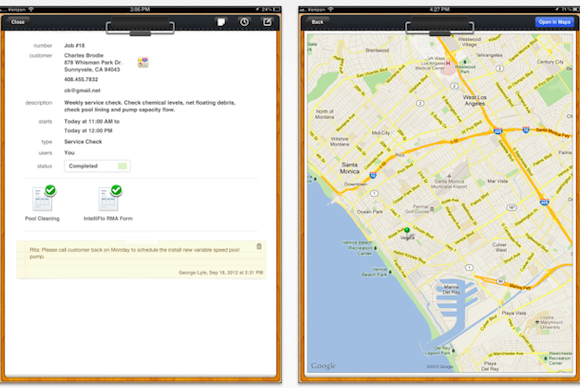Call phone number 408.455.7832

pos(81,80)
